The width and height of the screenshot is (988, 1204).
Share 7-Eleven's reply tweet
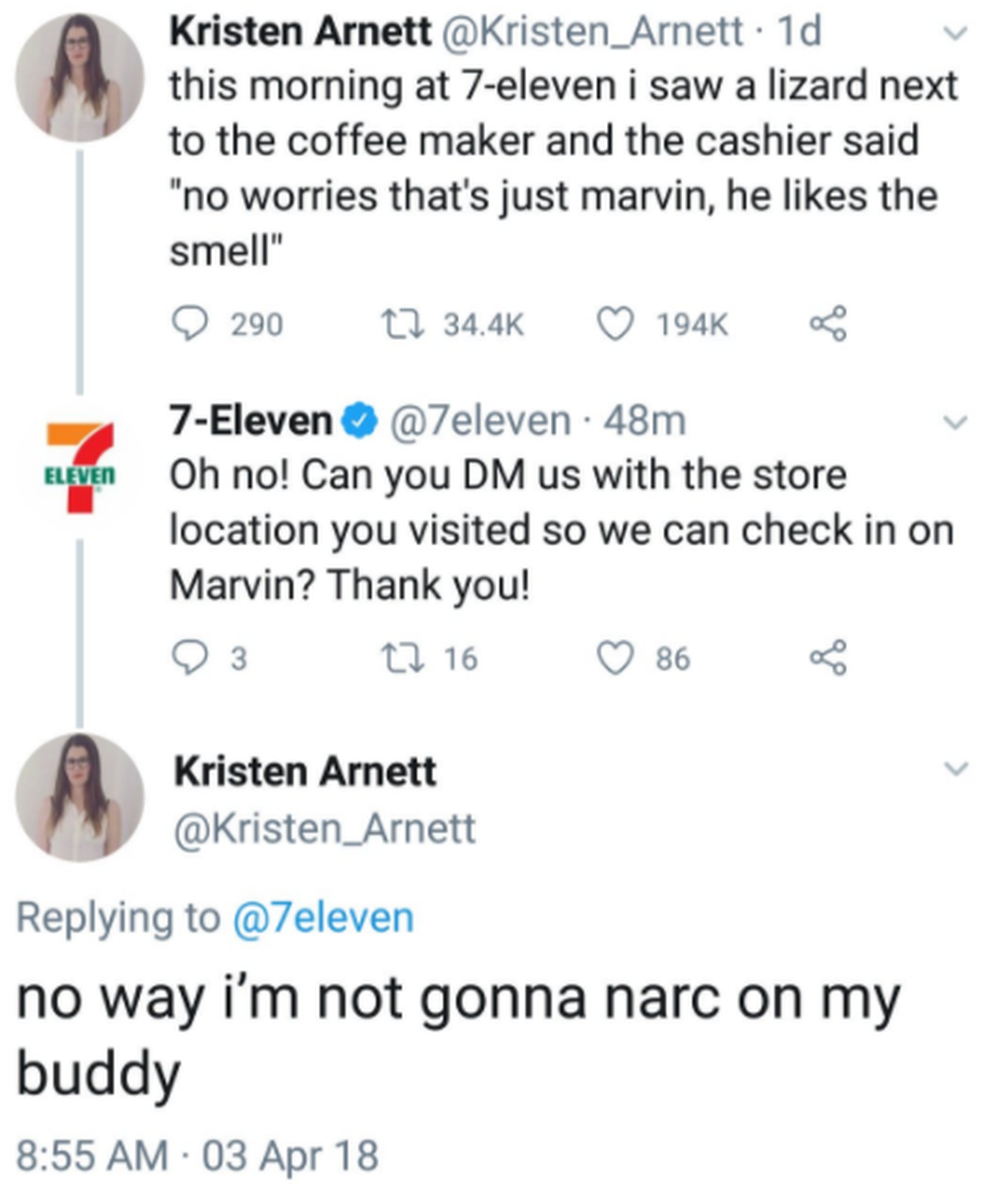(829, 658)
